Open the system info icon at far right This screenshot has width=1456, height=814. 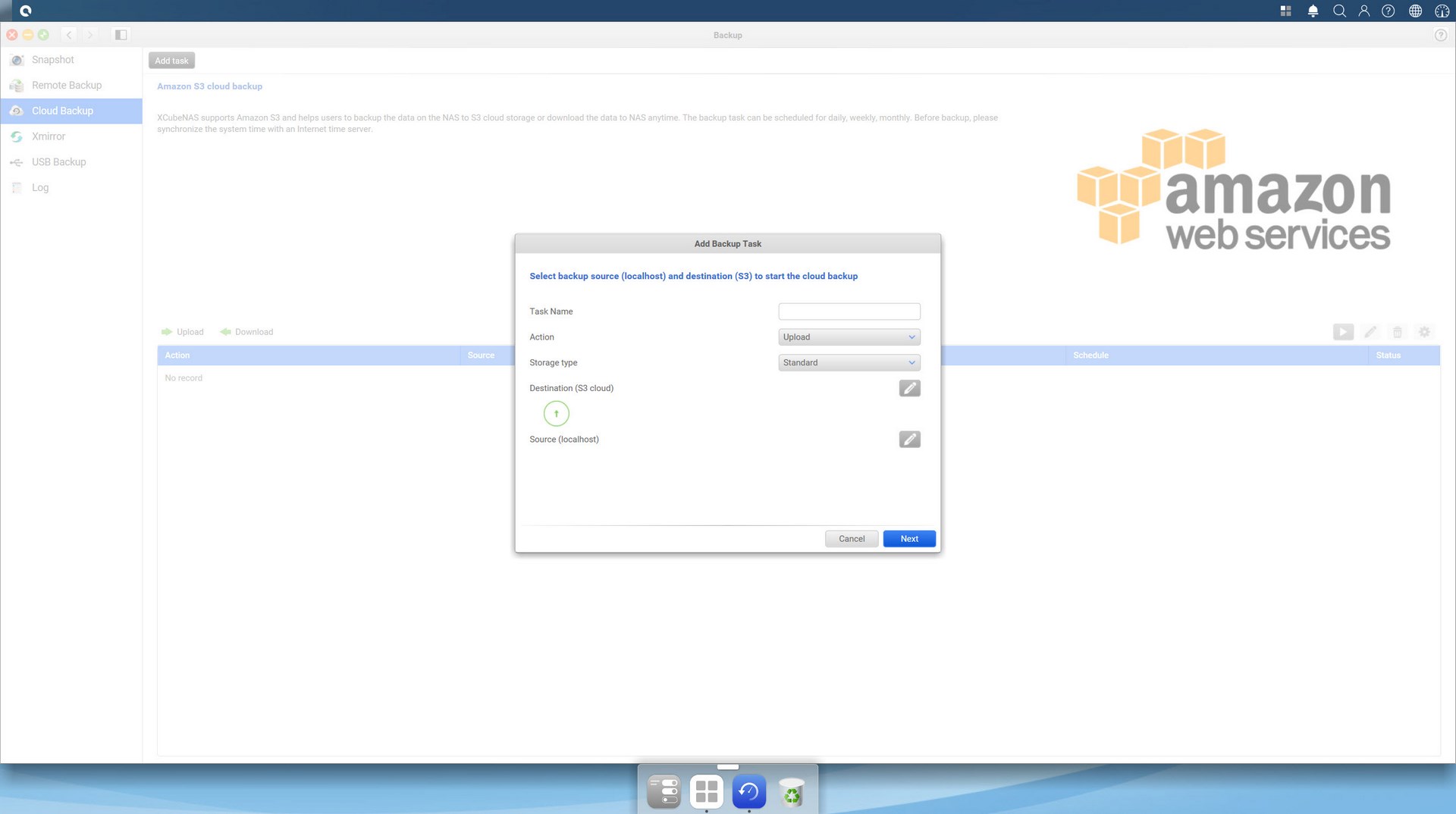(1442, 11)
